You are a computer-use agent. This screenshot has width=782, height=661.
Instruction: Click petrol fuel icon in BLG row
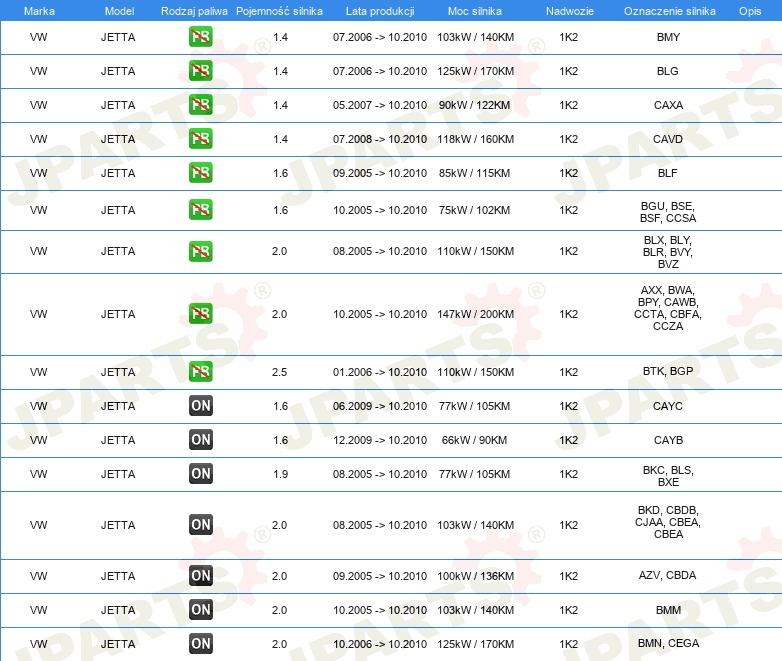click(200, 71)
